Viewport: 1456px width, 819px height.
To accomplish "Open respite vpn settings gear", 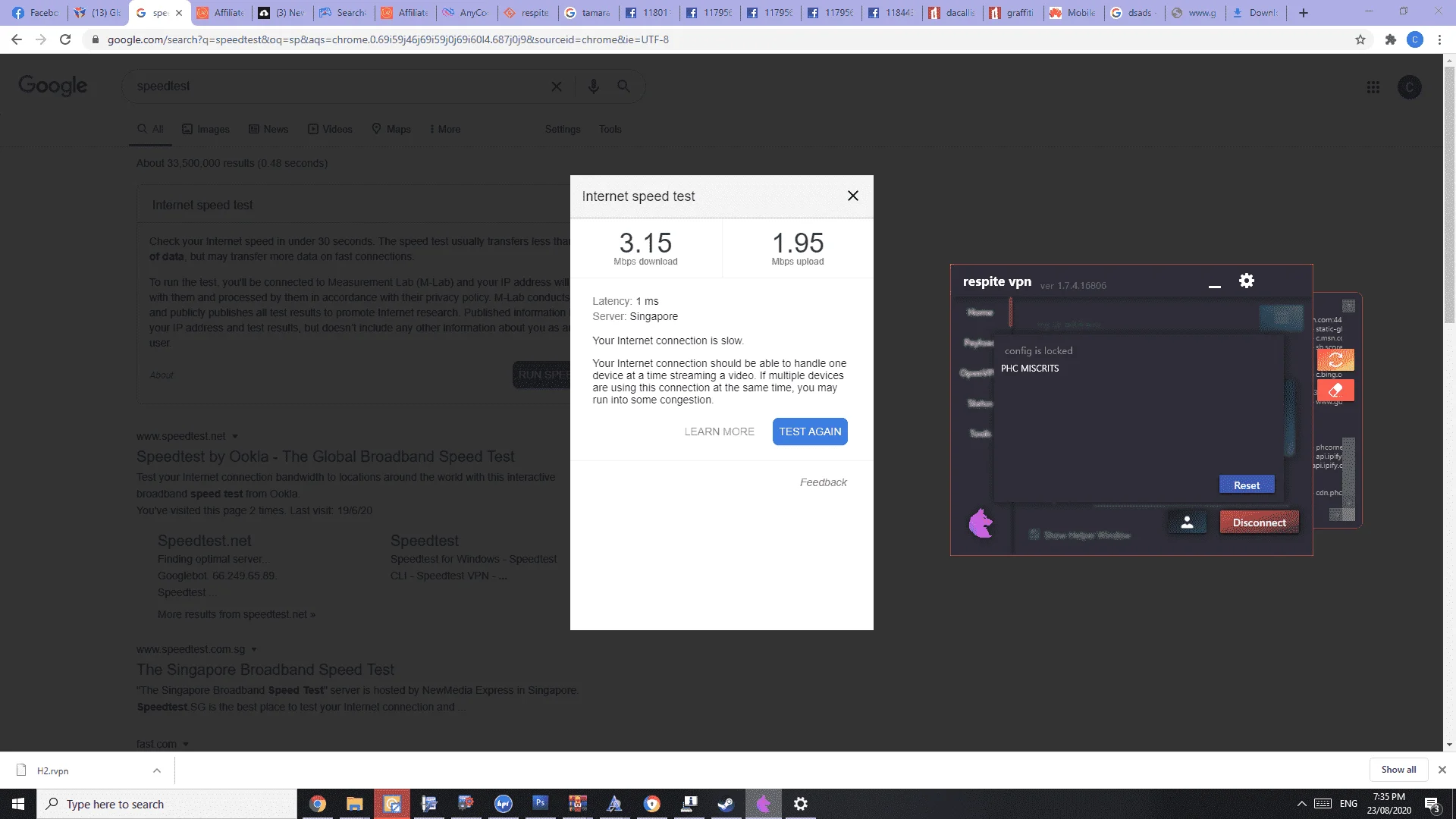I will tap(1246, 281).
